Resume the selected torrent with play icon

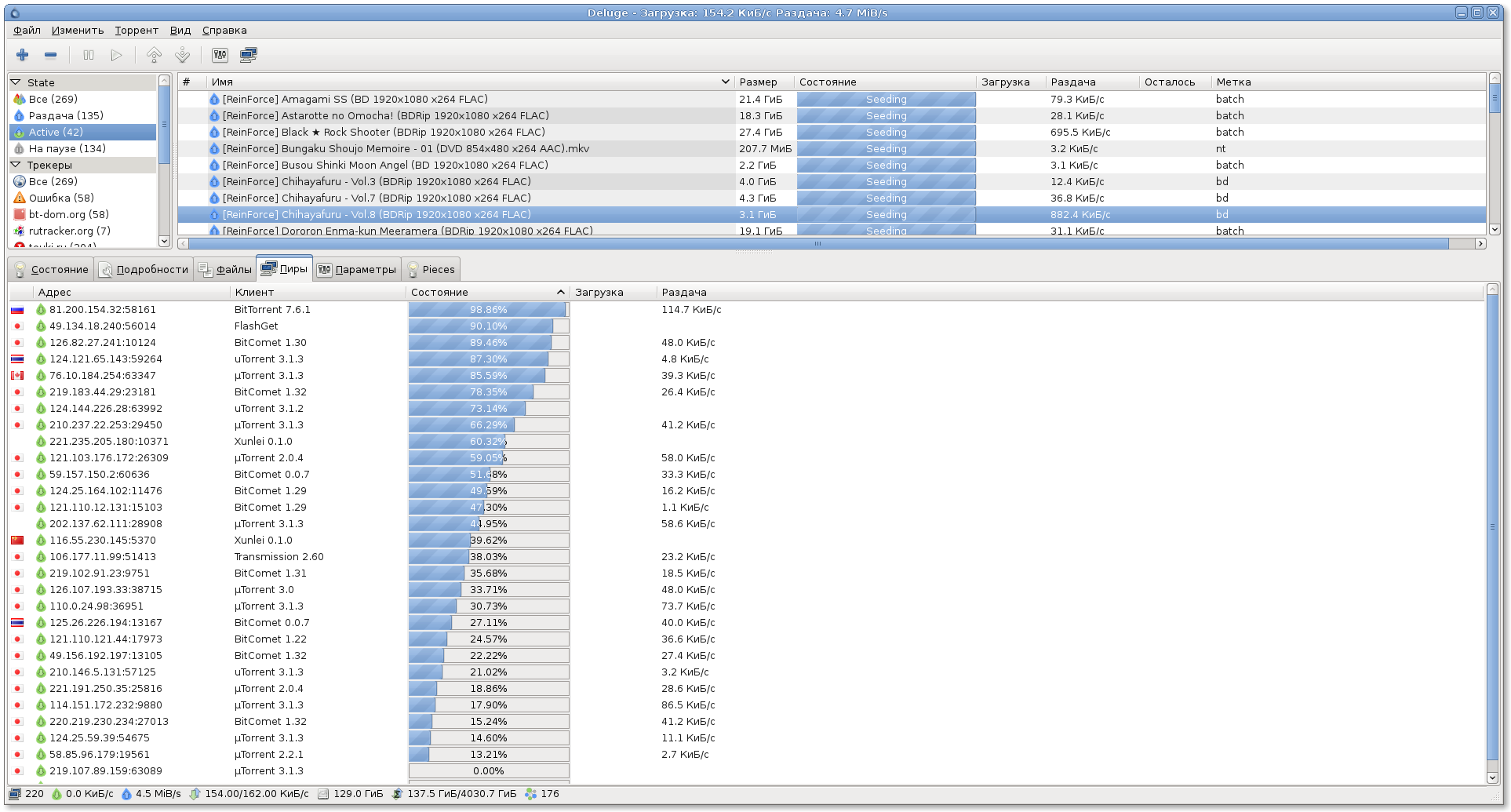click(x=116, y=55)
